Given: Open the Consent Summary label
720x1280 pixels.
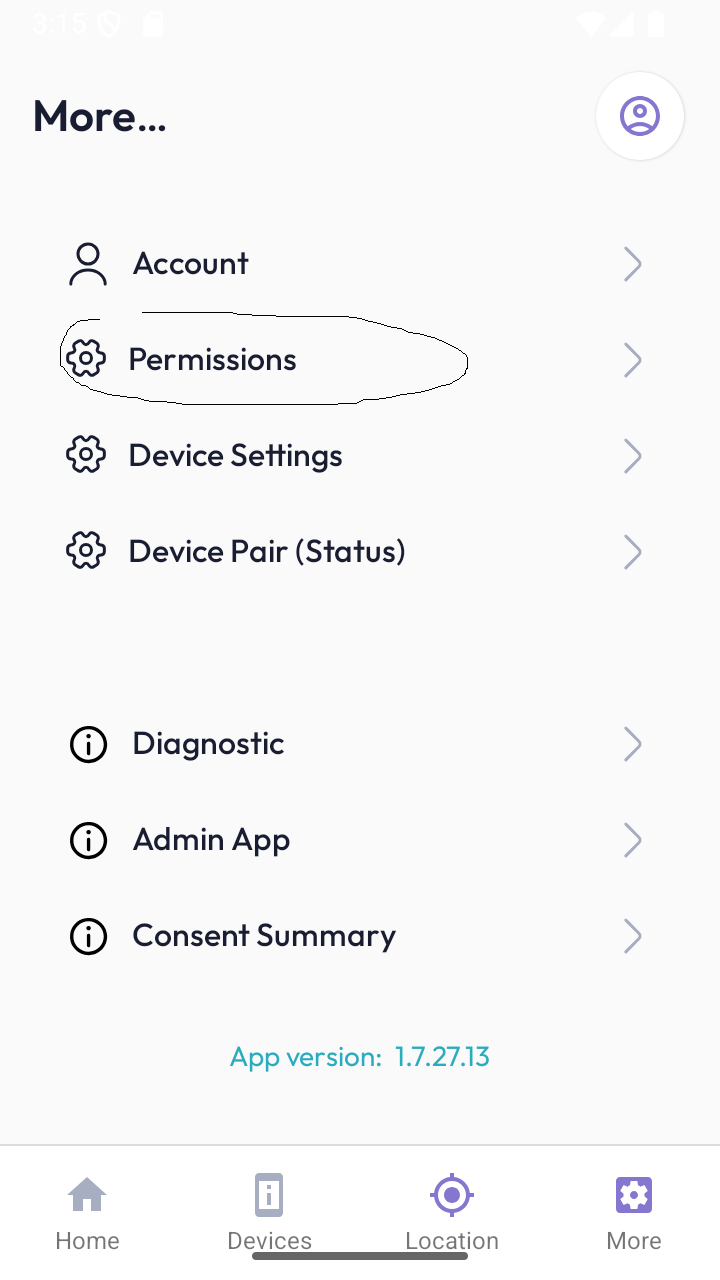Looking at the screenshot, I should tap(264, 936).
